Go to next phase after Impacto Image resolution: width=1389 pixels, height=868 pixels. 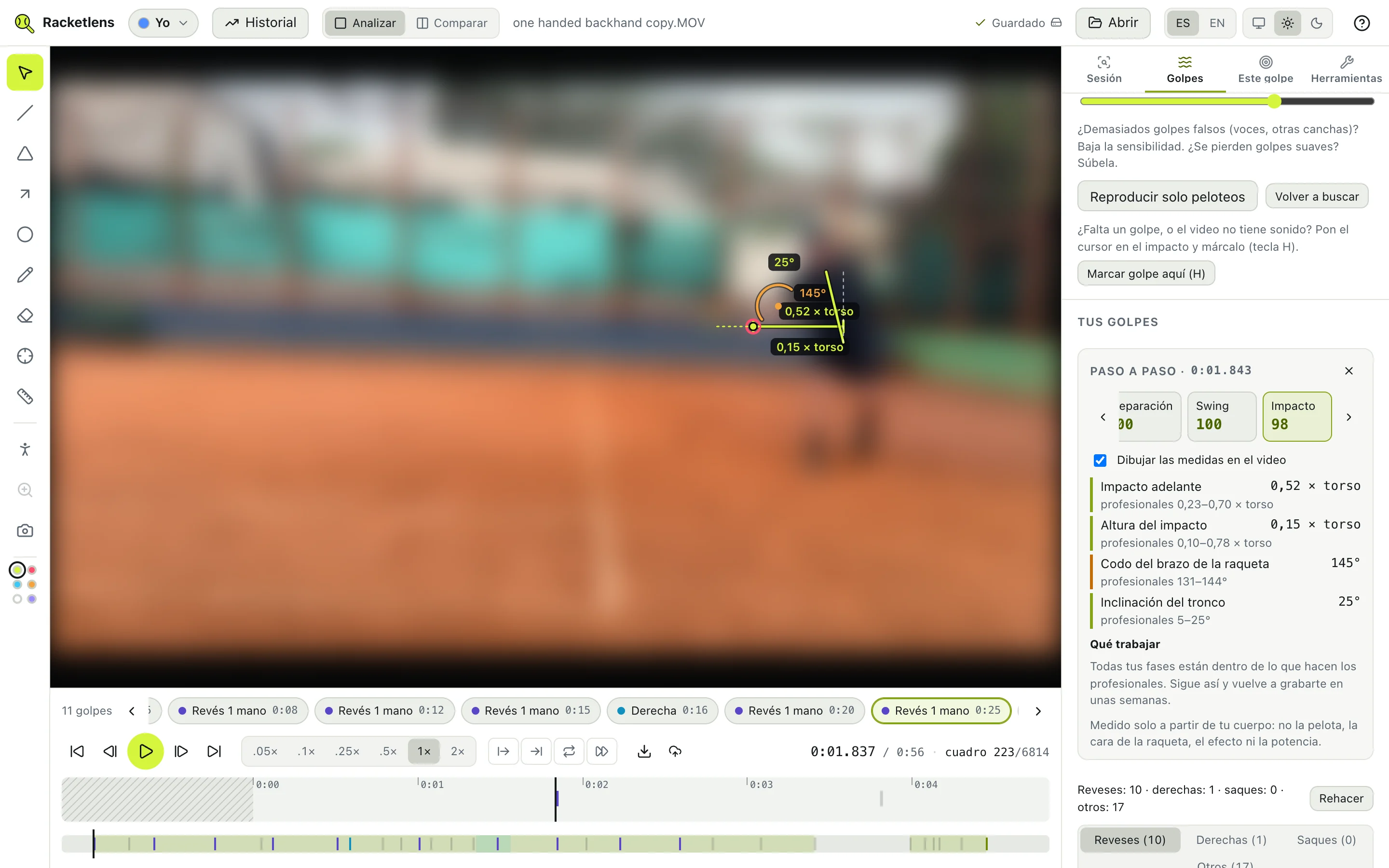[x=1349, y=417]
